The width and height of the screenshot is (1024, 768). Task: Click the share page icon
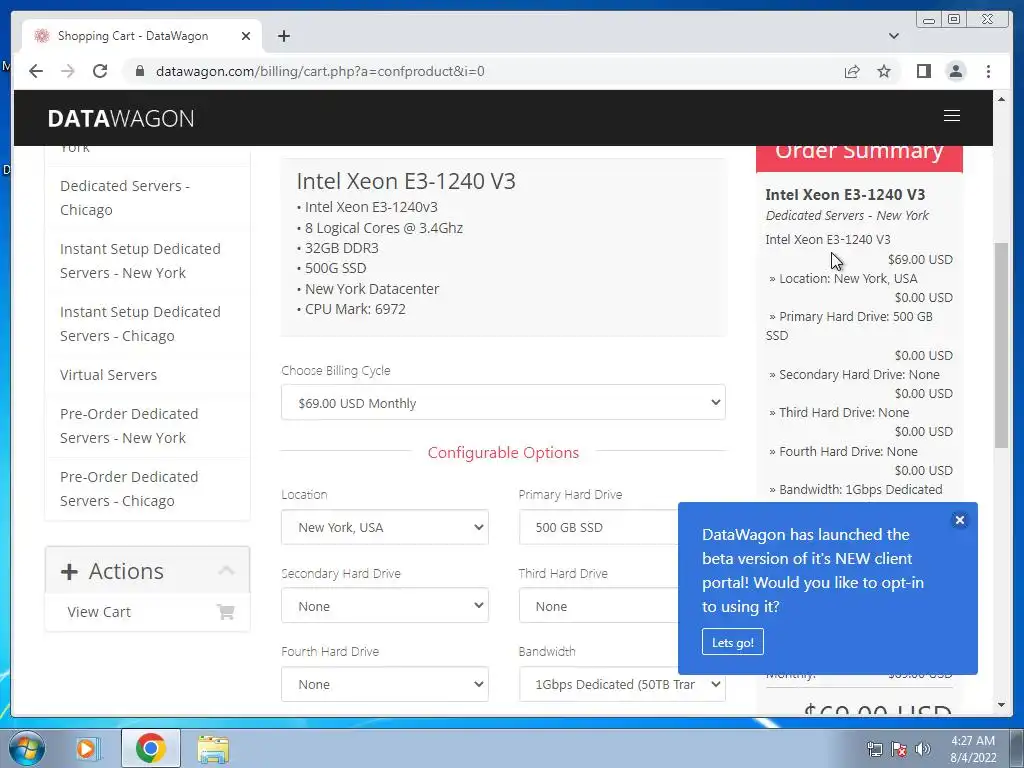(852, 71)
